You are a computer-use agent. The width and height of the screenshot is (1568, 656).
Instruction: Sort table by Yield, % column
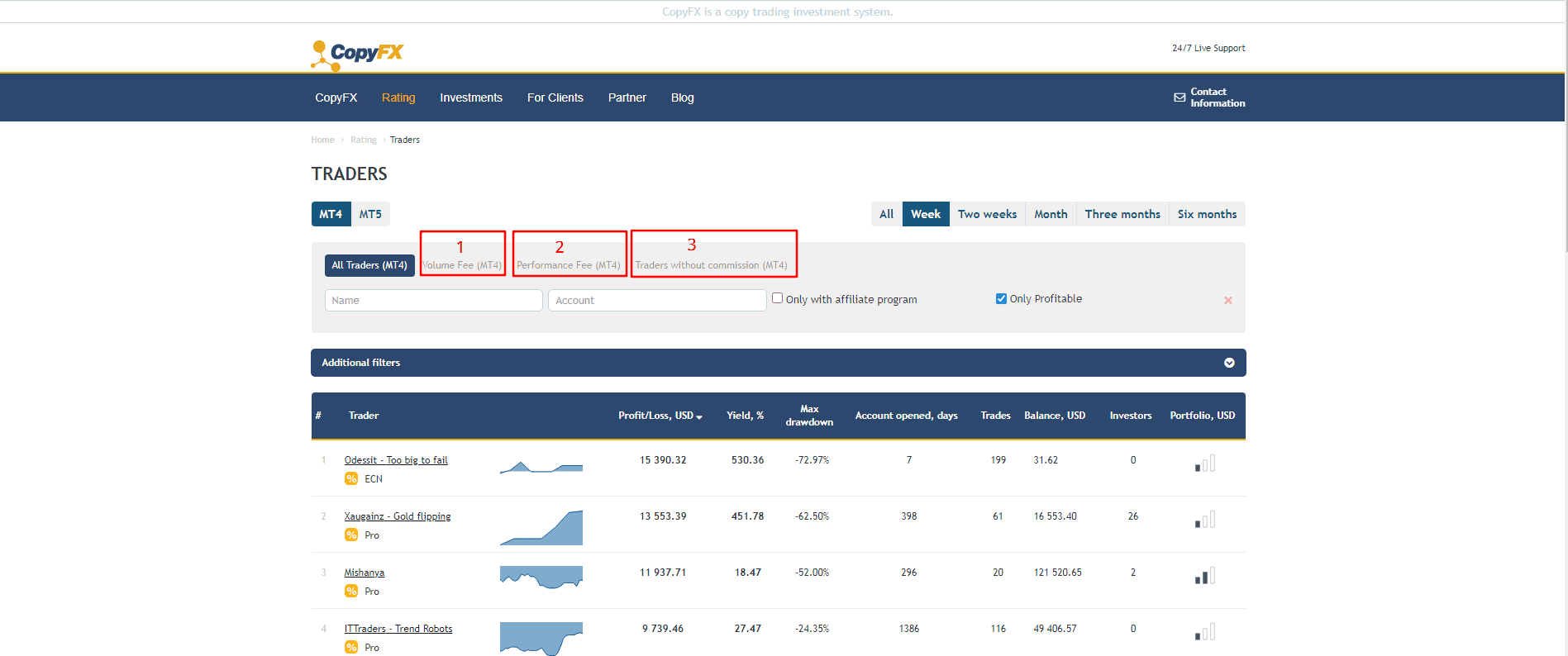[745, 416]
